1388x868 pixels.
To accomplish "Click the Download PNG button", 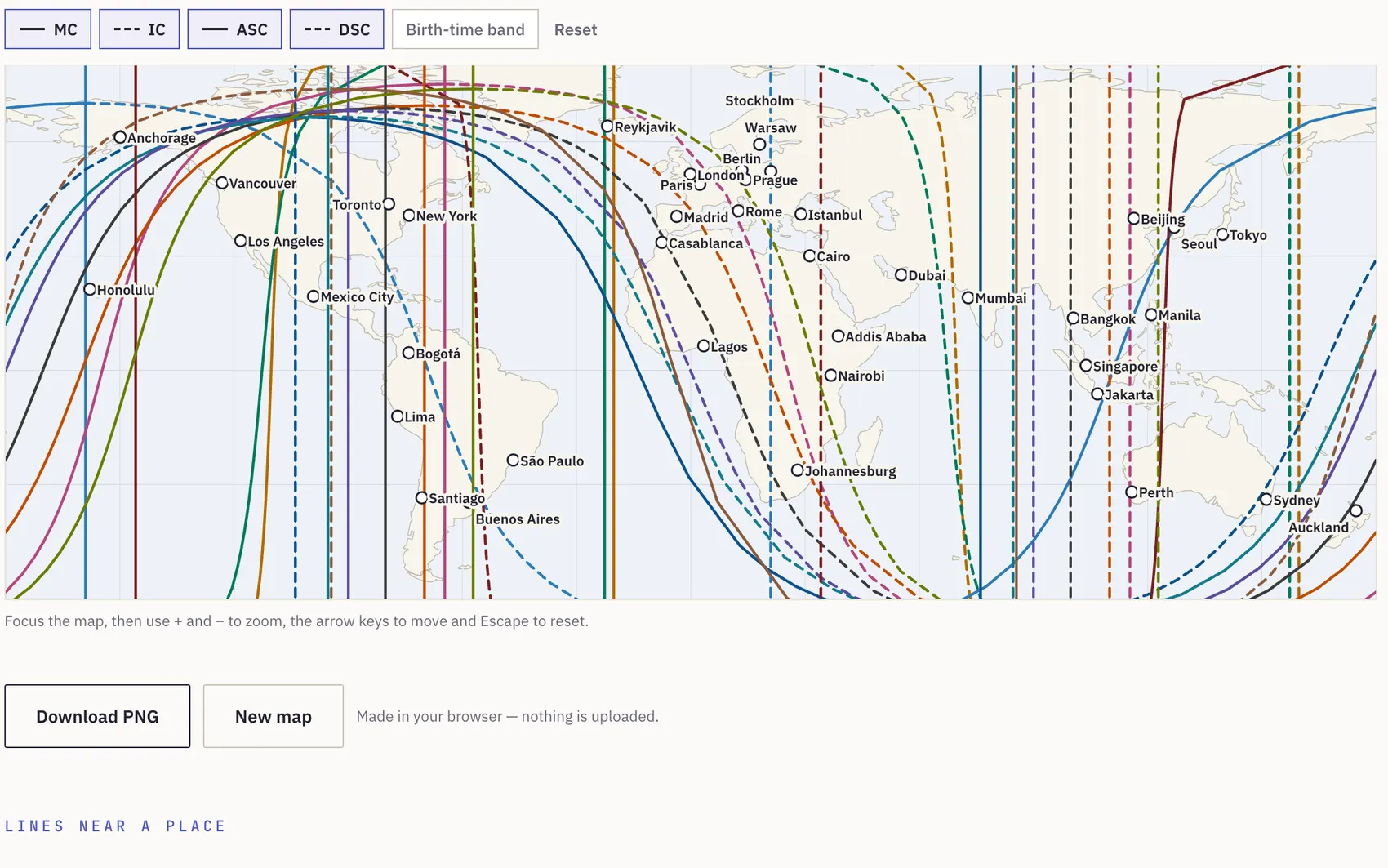I will [x=97, y=716].
